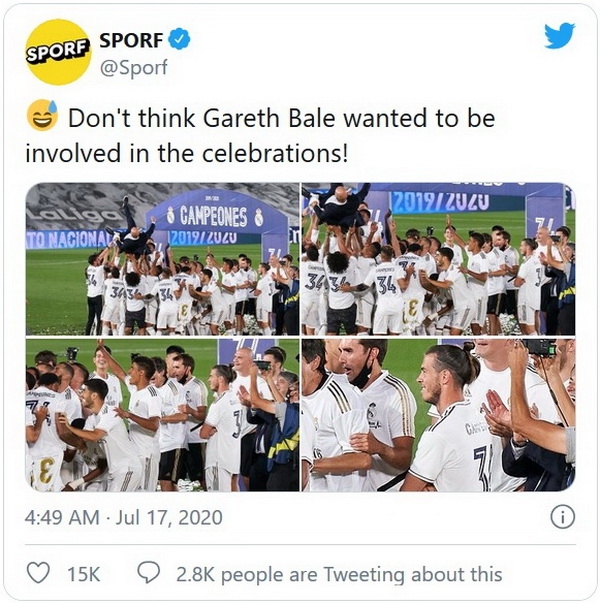Click the word celebrations in the tweet
The height and width of the screenshot is (603, 600).
[x=275, y=153]
